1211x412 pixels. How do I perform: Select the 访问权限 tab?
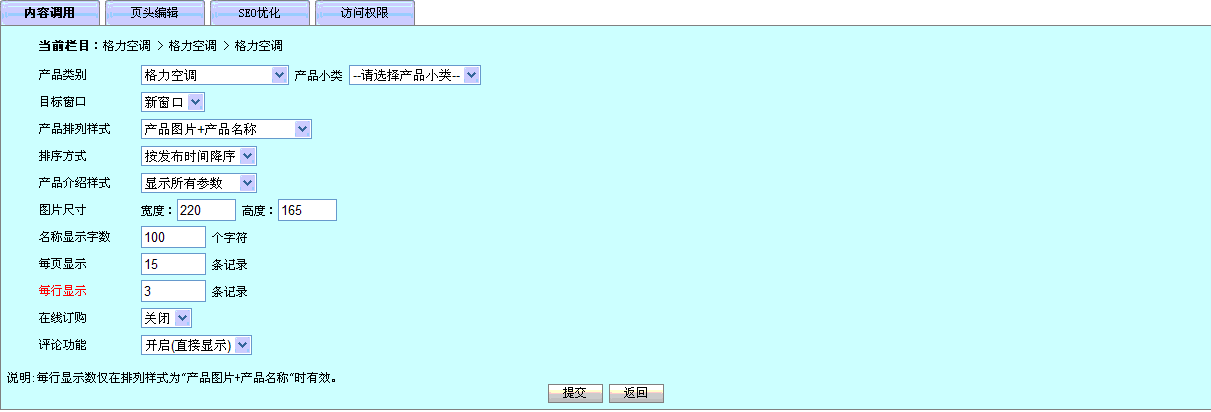(364, 13)
